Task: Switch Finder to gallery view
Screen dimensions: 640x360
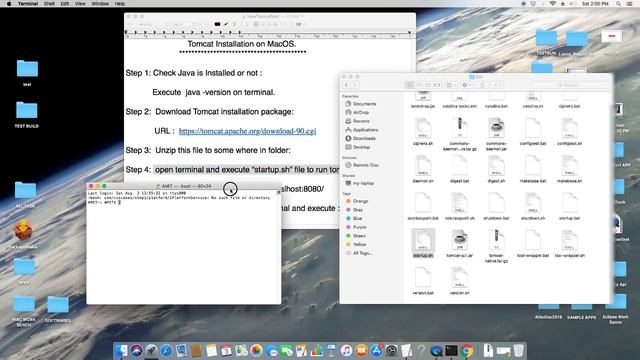Action: [437, 85]
